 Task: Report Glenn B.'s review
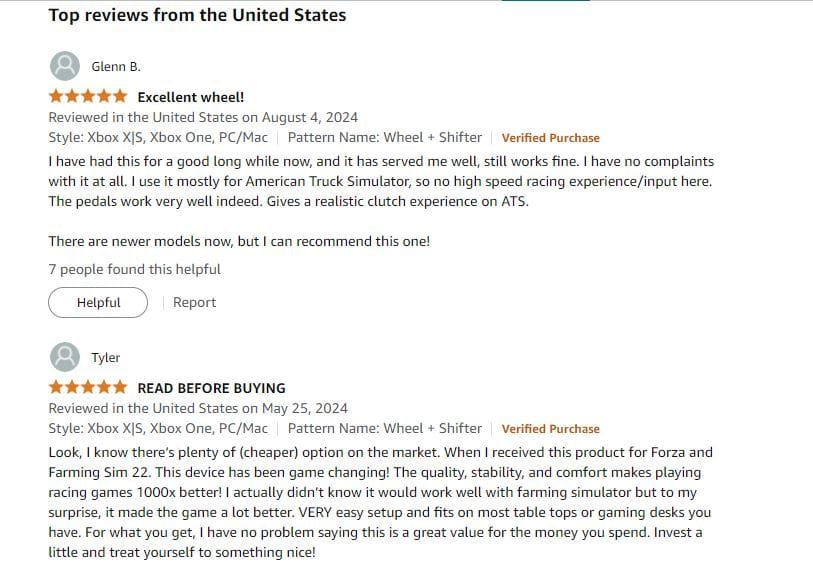(194, 302)
